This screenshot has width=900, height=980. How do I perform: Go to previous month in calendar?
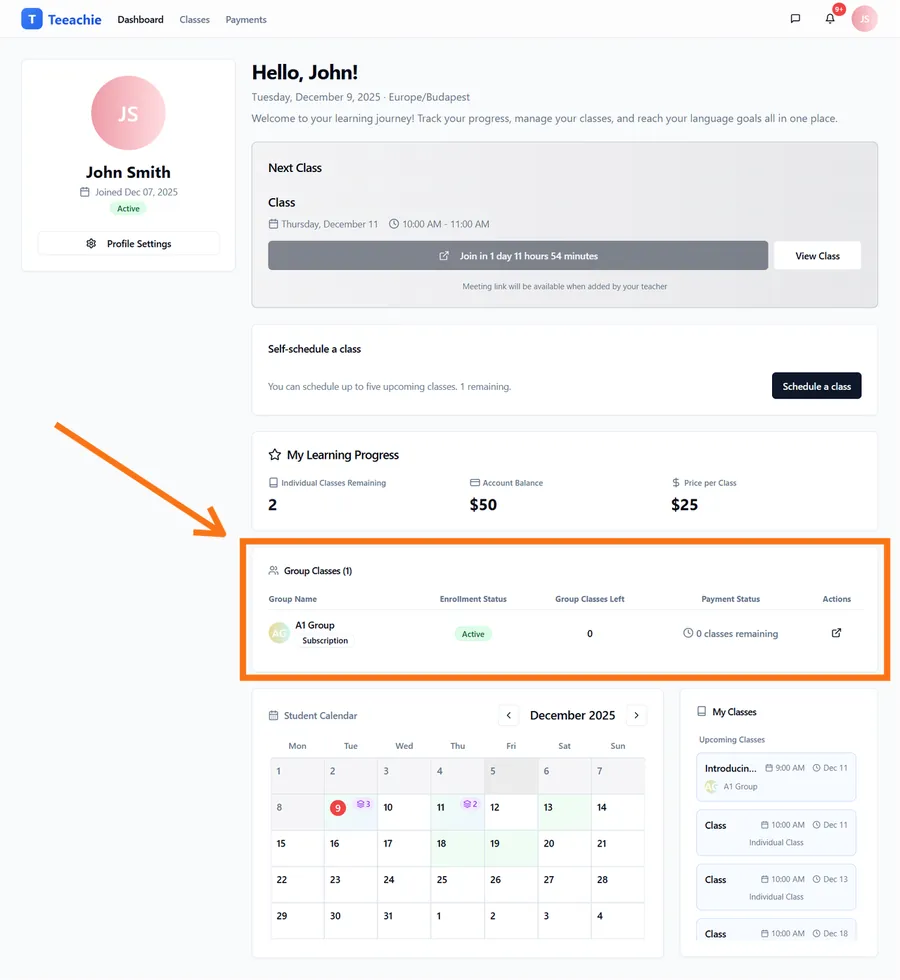[509, 715]
